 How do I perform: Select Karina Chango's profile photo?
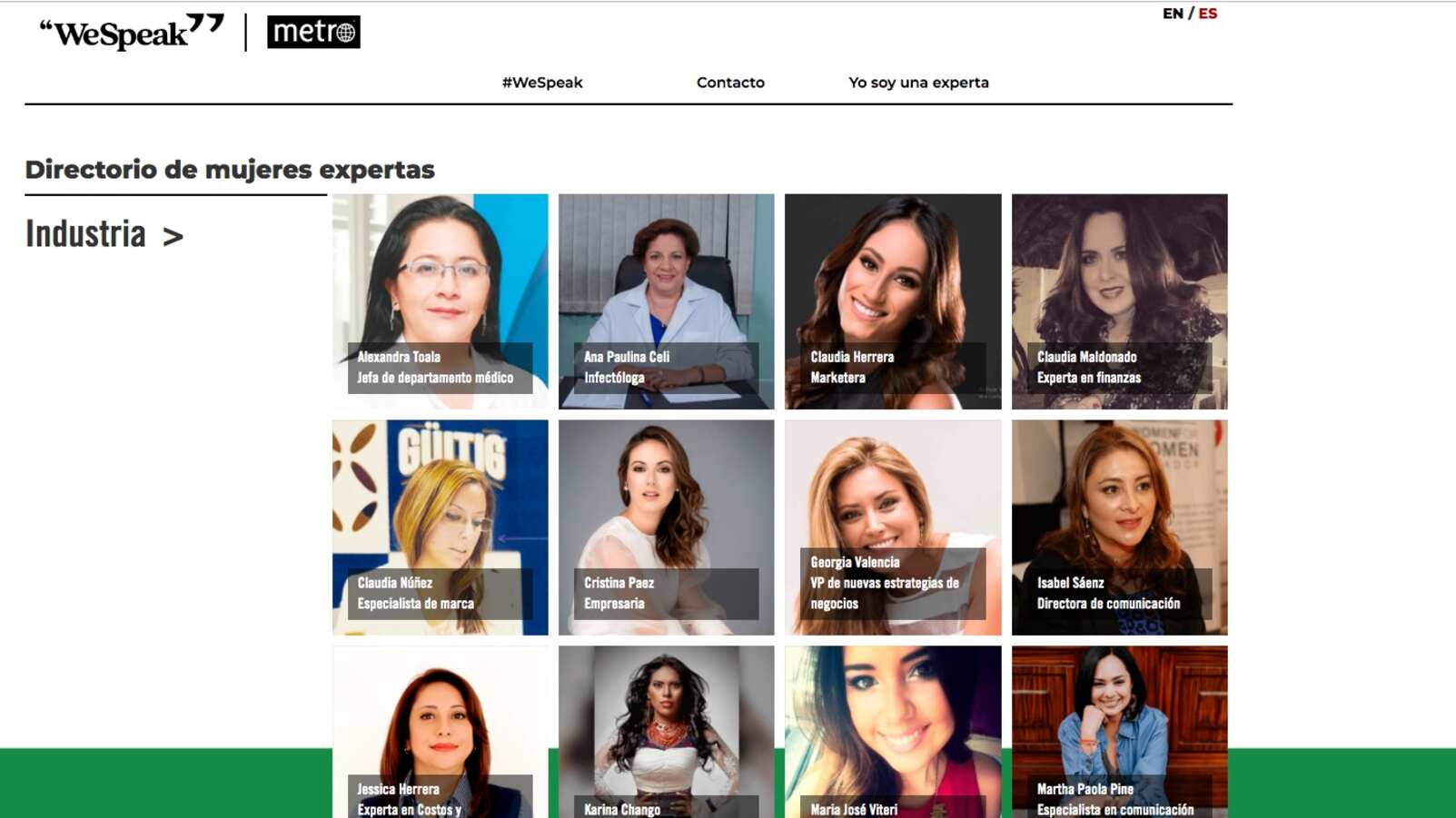pyautogui.click(x=667, y=732)
